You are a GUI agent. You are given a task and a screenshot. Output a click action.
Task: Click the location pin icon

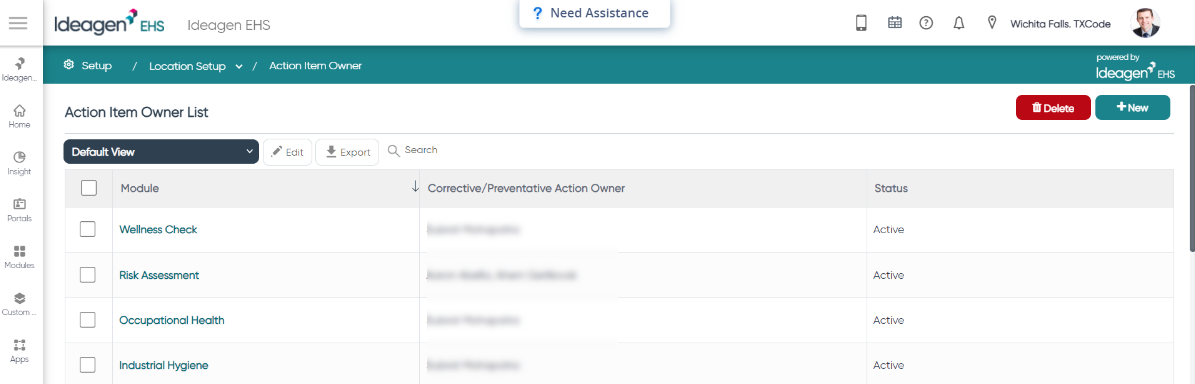[x=992, y=23]
